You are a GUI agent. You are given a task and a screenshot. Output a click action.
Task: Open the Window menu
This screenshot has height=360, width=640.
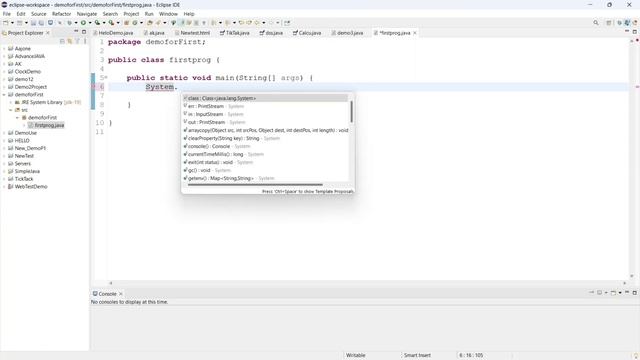click(x=168, y=14)
